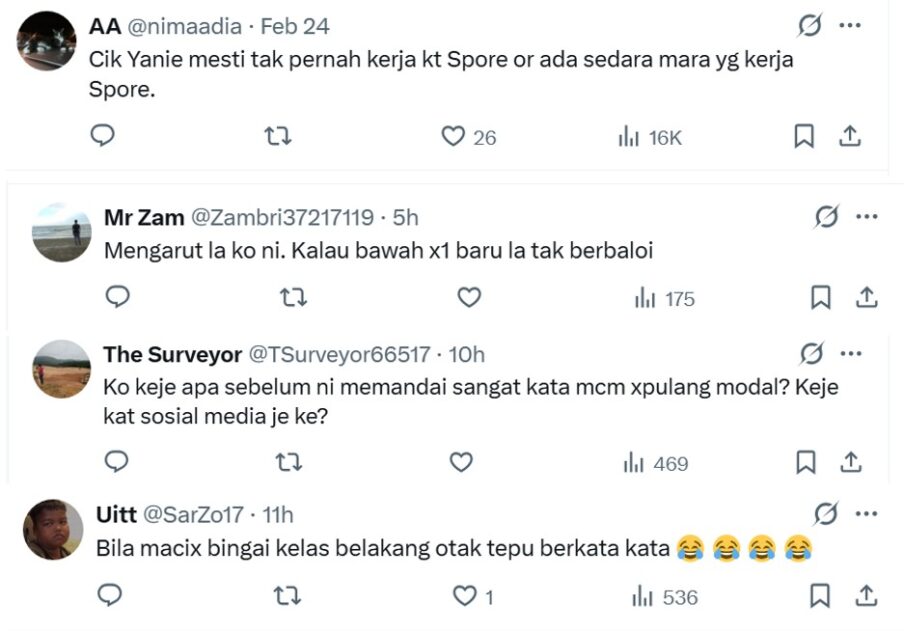Open three-dot menu on The Surveyor's tweet
Viewport: 904px width, 632px height.
(852, 354)
